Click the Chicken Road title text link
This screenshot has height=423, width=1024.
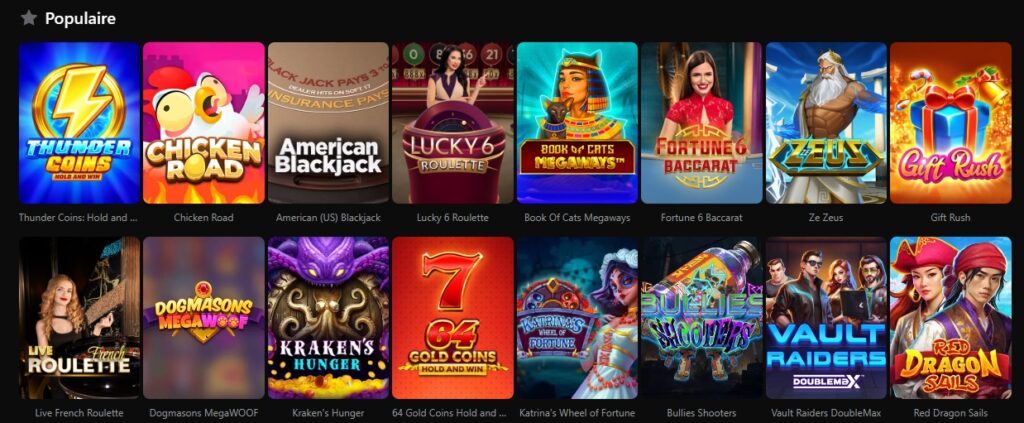[x=204, y=217]
